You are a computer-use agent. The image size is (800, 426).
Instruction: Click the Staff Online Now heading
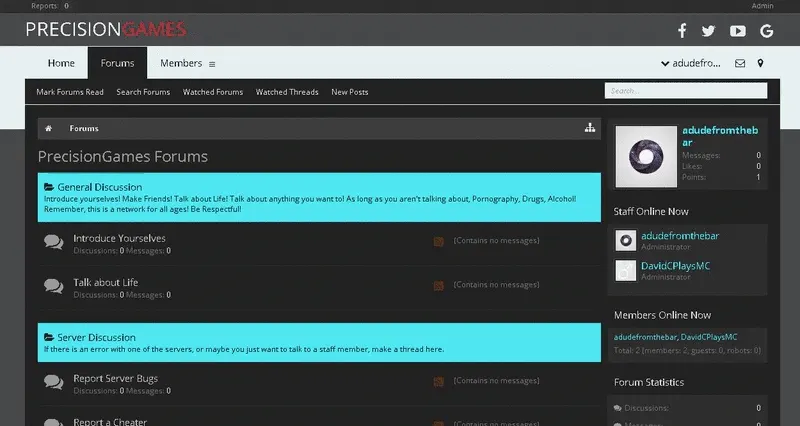point(651,211)
